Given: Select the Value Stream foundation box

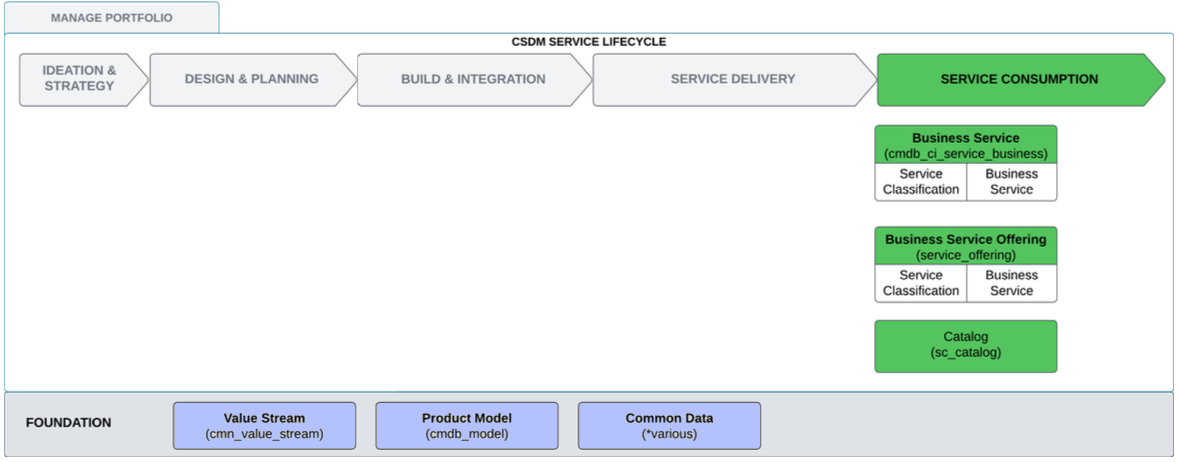Looking at the screenshot, I should coord(264,426).
